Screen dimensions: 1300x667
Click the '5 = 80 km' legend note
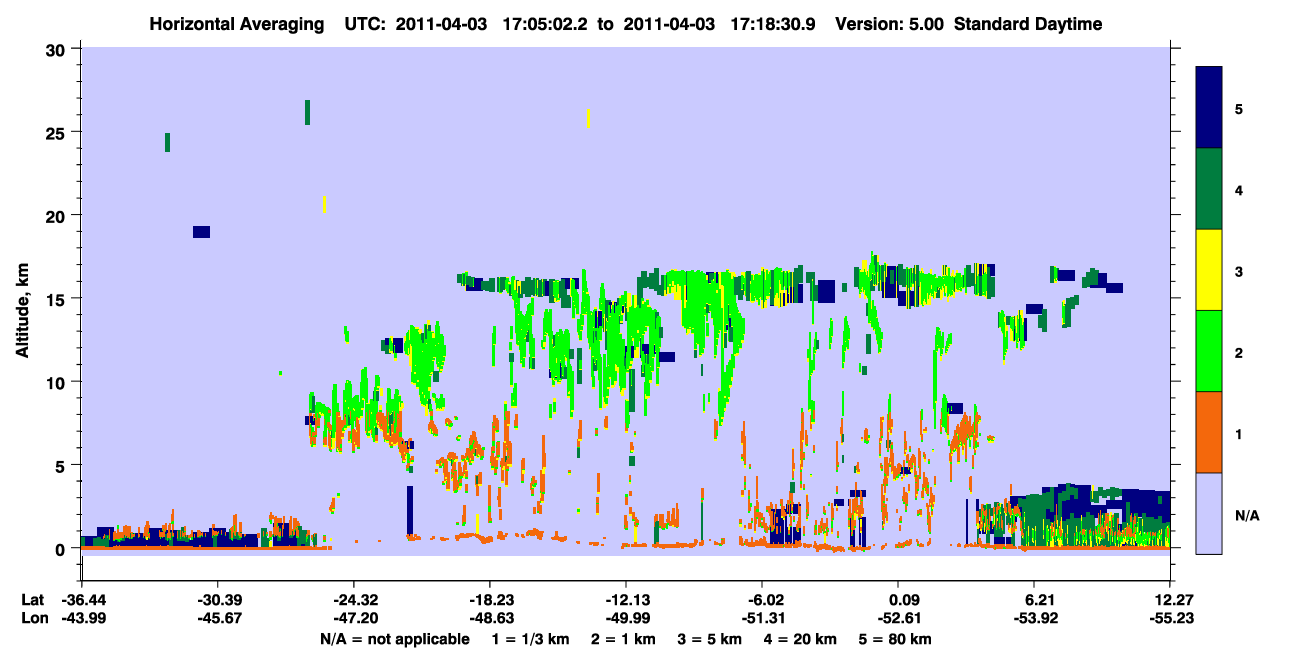tap(893, 639)
